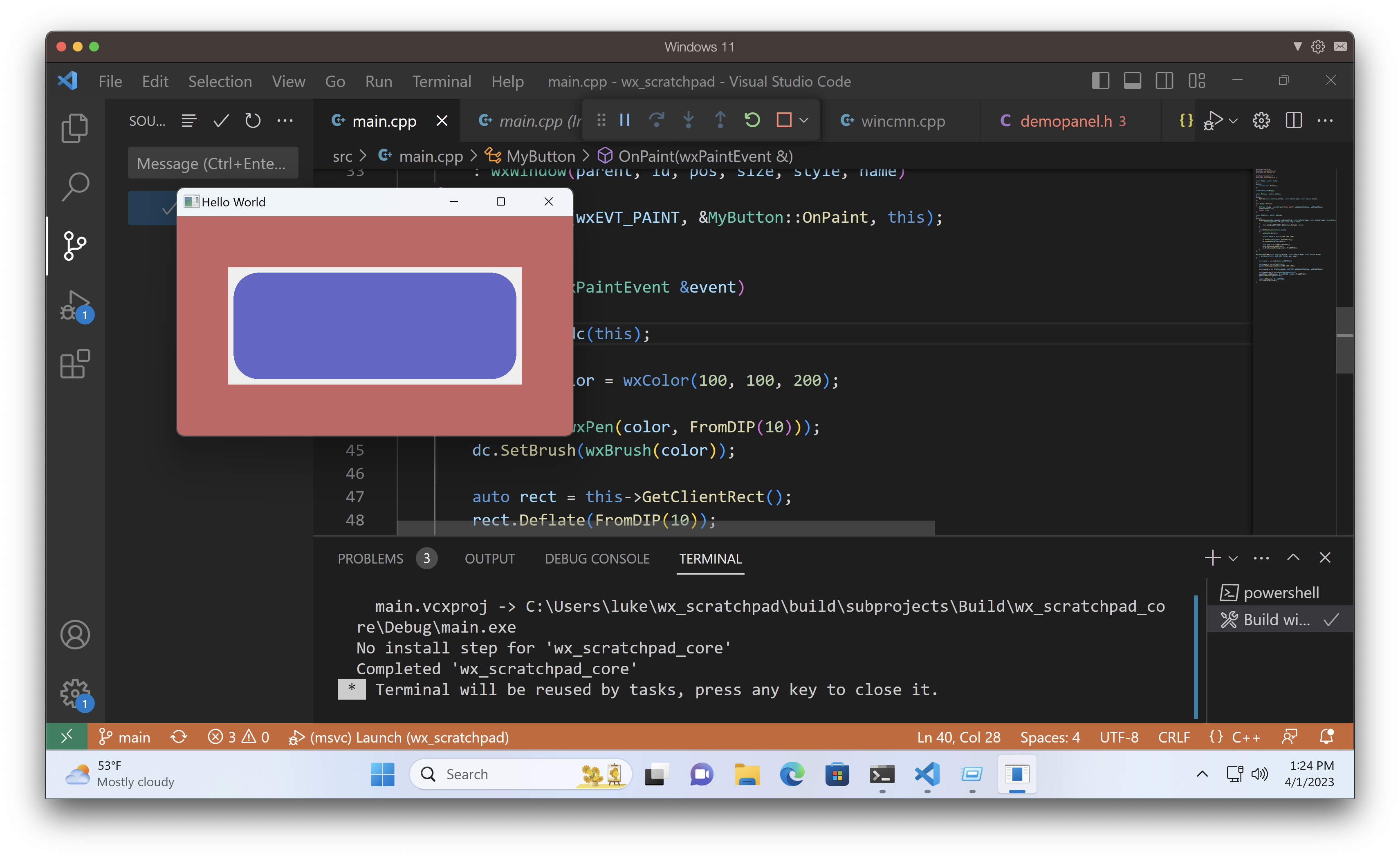The width and height of the screenshot is (1400, 859).
Task: Open the Terminal menu
Action: click(442, 81)
